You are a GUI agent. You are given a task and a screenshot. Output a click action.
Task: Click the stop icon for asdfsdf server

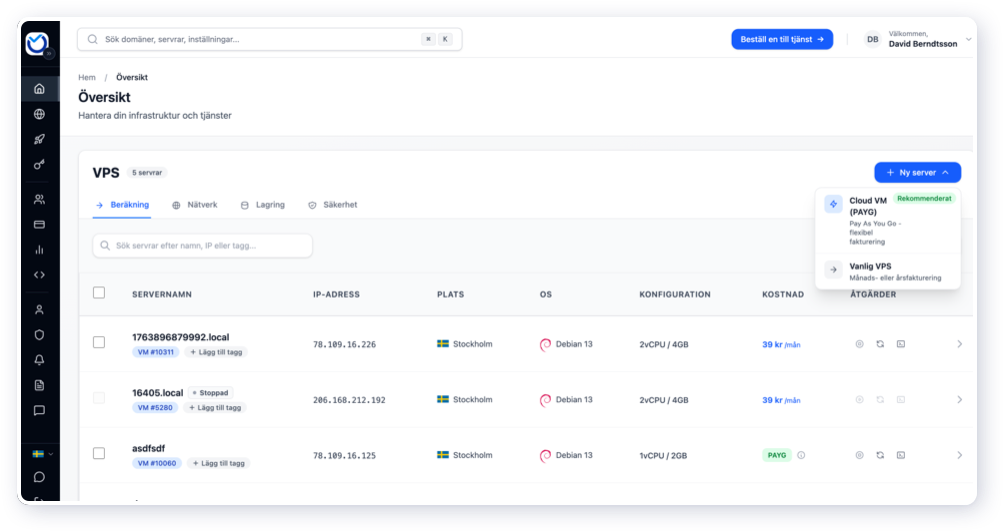coord(859,455)
